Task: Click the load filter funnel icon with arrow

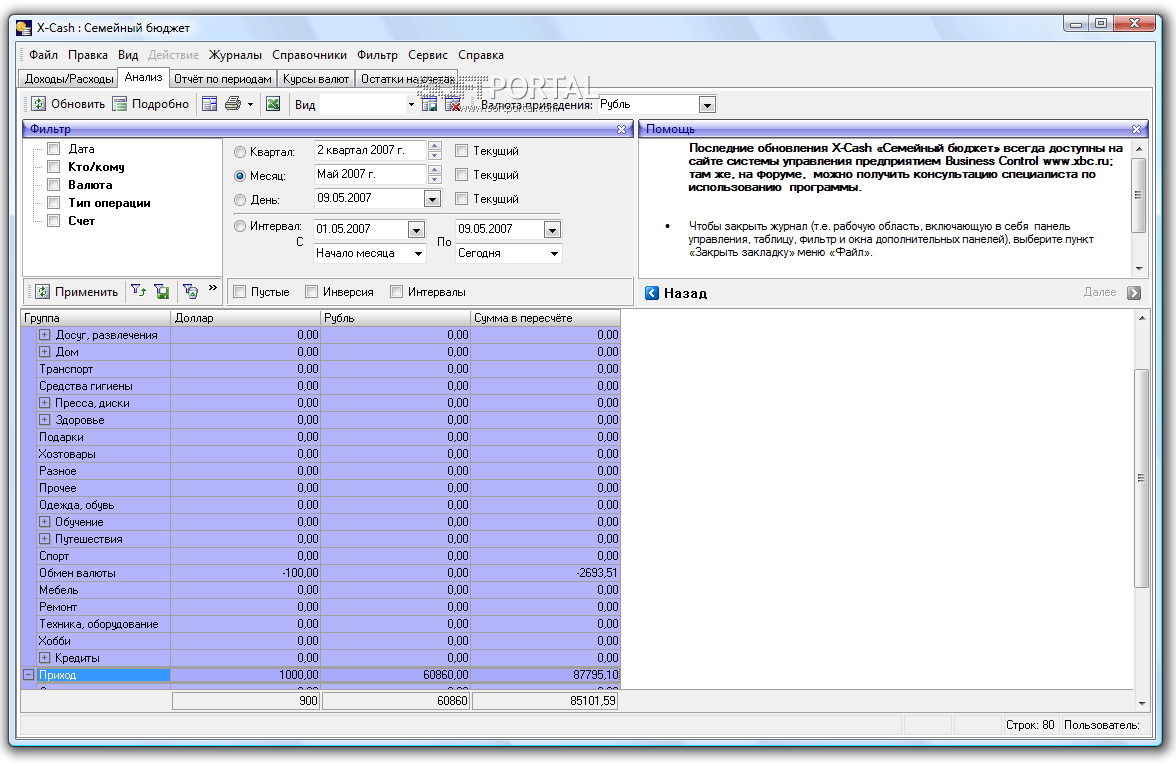Action: 138,292
